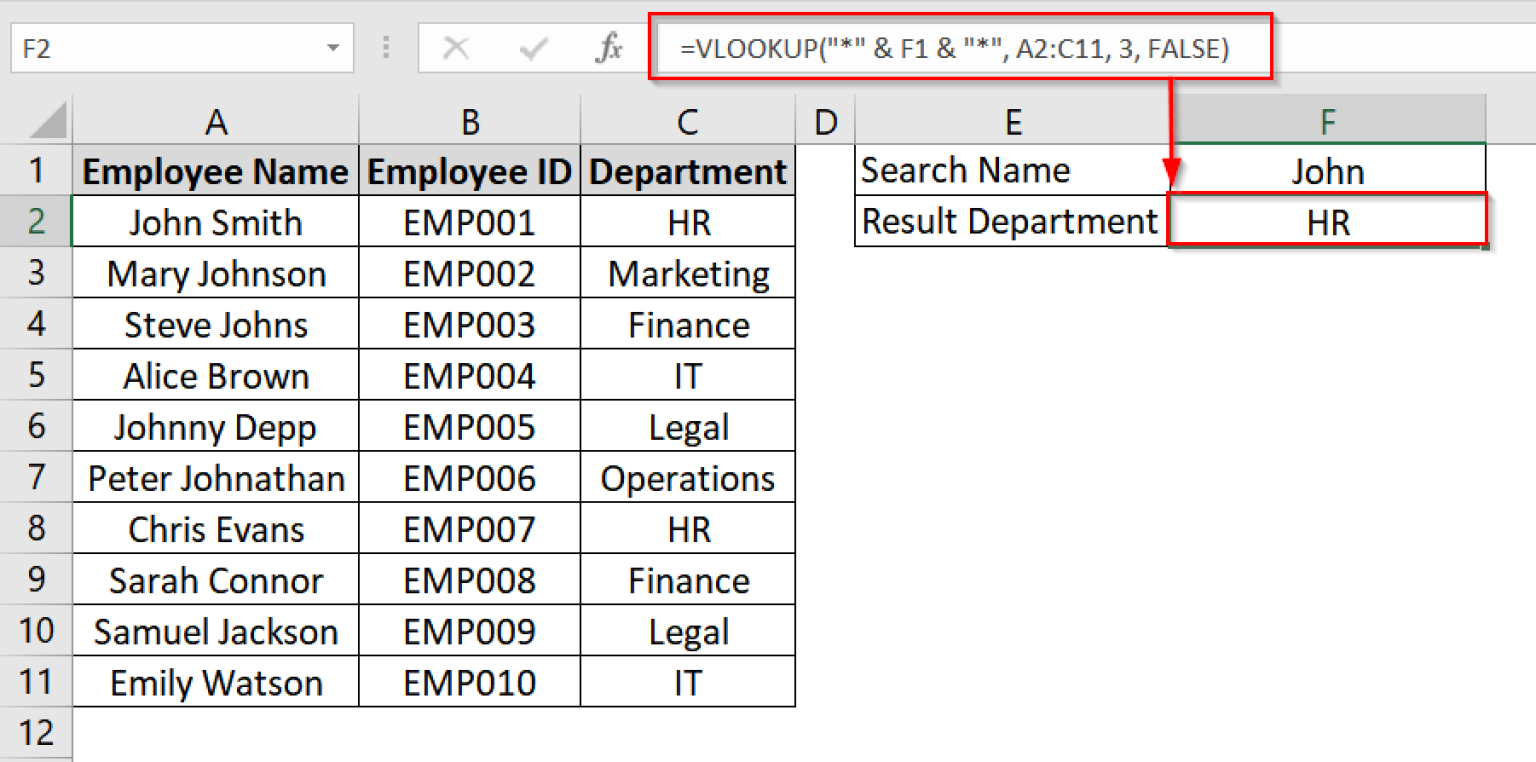Open the Insert Function (fx) dialog
Image resolution: width=1536 pixels, height=762 pixels.
606,47
